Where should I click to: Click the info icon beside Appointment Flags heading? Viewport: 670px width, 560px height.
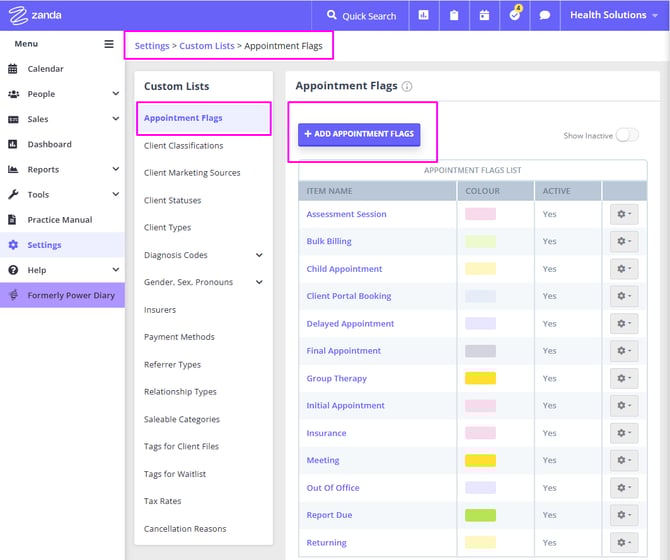click(x=407, y=87)
